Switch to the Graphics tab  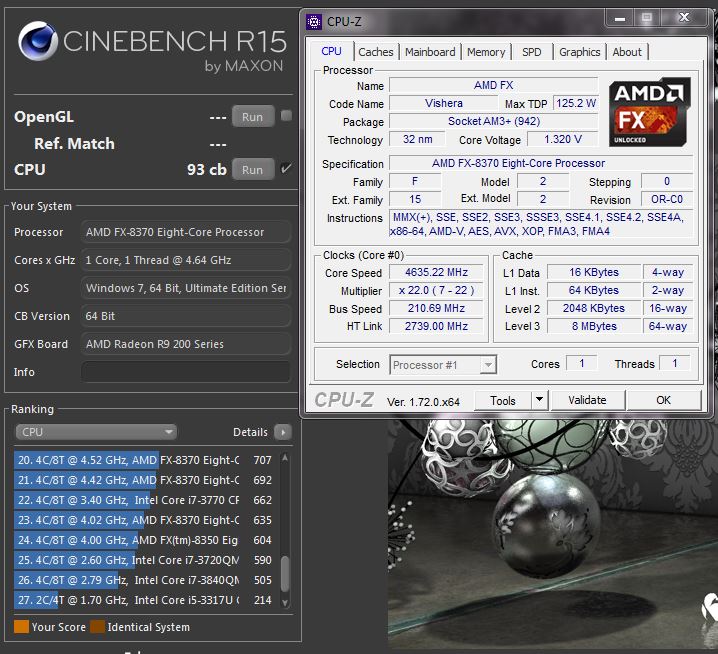point(579,52)
